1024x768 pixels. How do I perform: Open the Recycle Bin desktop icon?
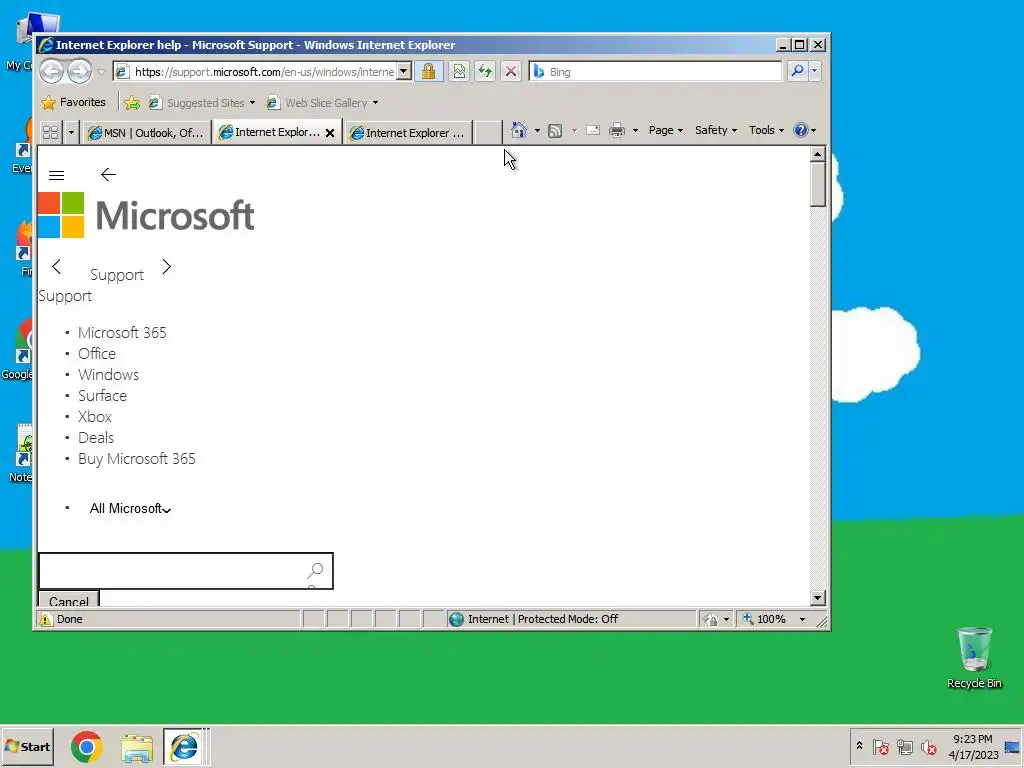[974, 658]
